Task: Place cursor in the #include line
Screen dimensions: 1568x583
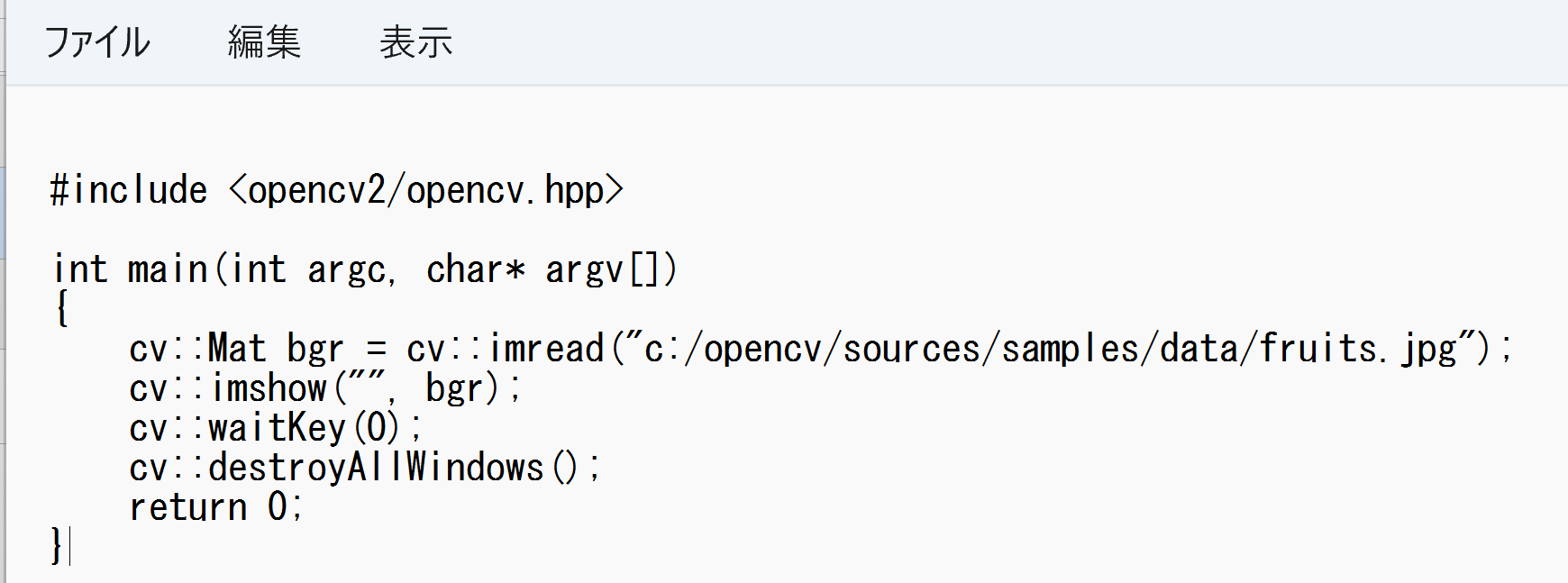Action: tap(337, 190)
